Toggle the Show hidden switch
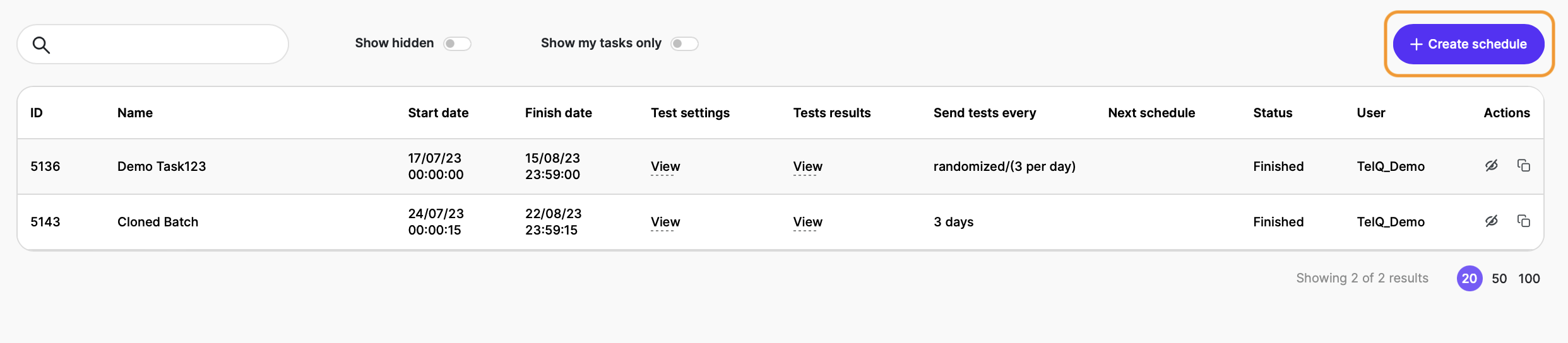Viewport: 1568px width, 343px height. [457, 44]
